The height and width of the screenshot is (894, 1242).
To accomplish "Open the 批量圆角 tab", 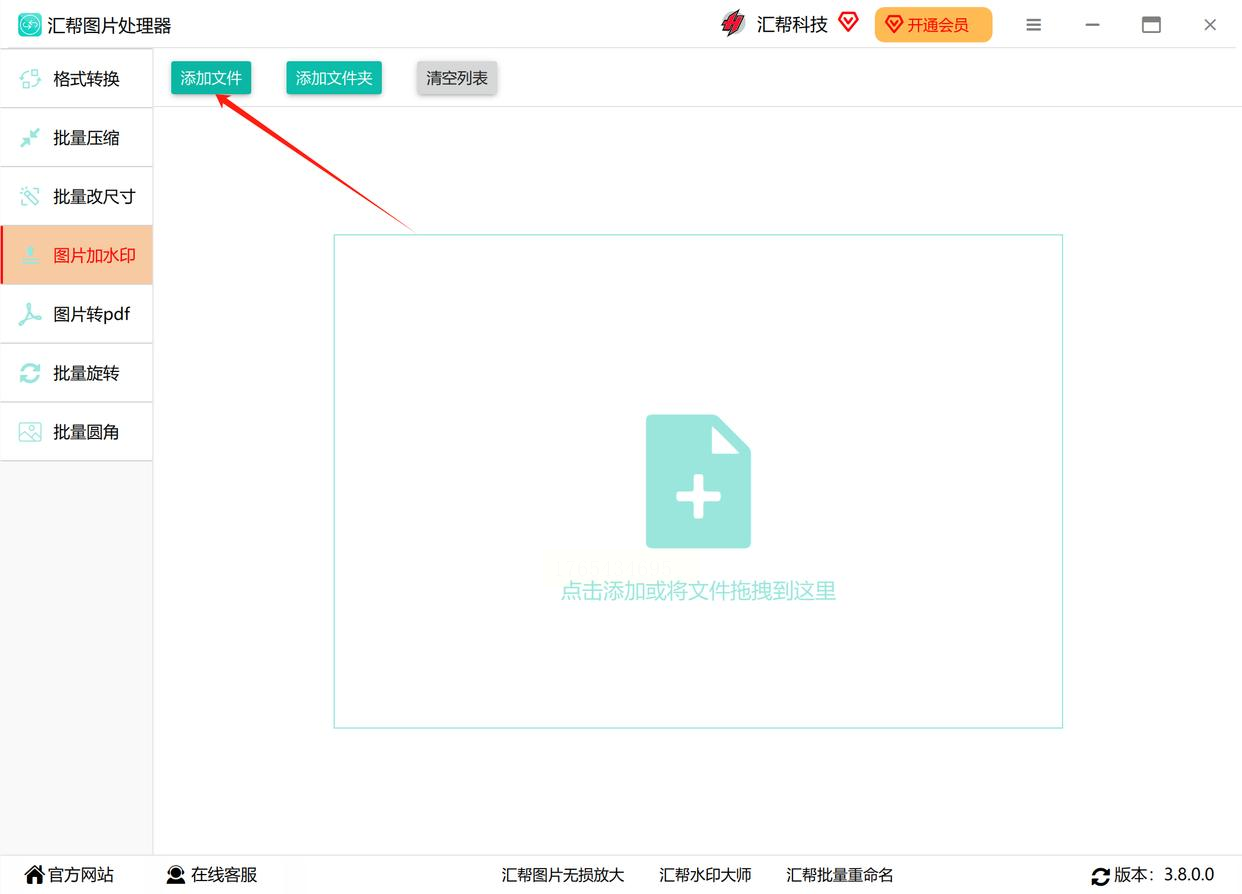I will click(x=76, y=432).
